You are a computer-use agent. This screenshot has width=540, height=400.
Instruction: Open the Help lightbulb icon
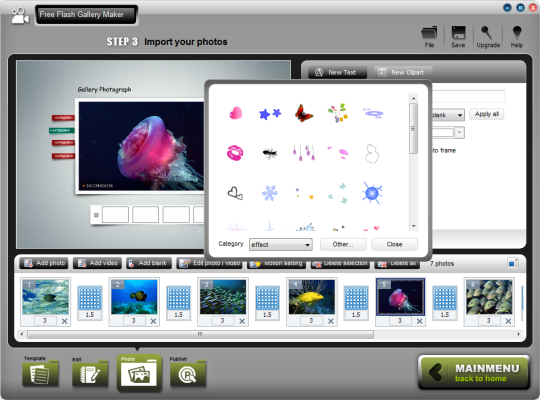click(x=517, y=37)
